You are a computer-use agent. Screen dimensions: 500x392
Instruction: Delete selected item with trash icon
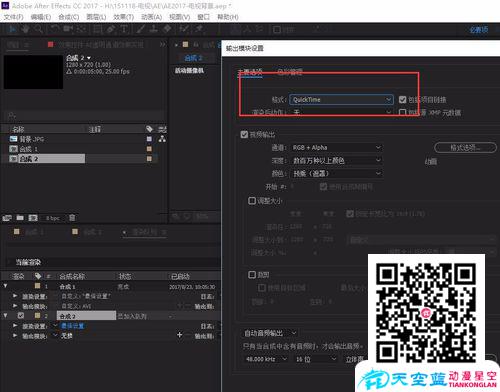pos(72,218)
